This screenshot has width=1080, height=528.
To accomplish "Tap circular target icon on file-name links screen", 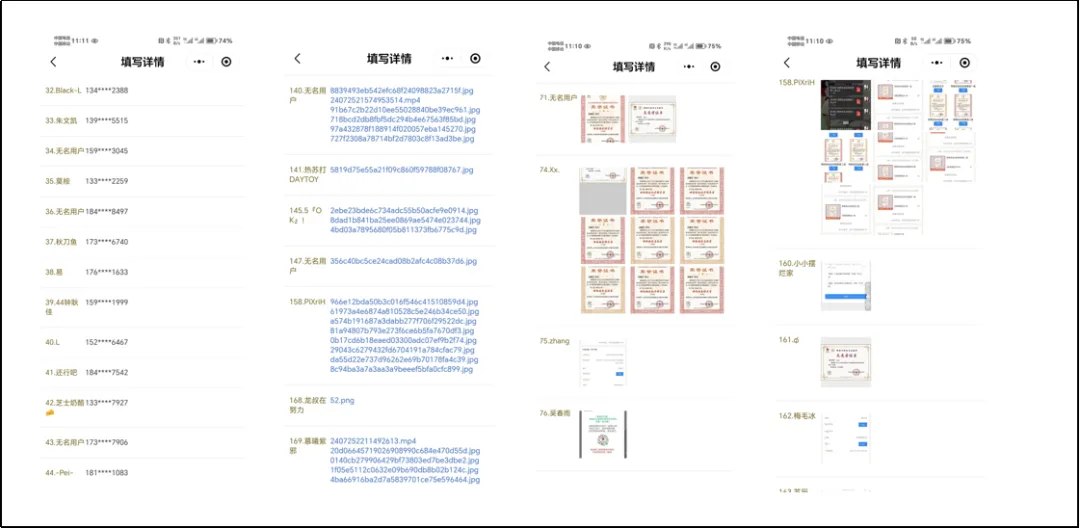I will click(475, 59).
